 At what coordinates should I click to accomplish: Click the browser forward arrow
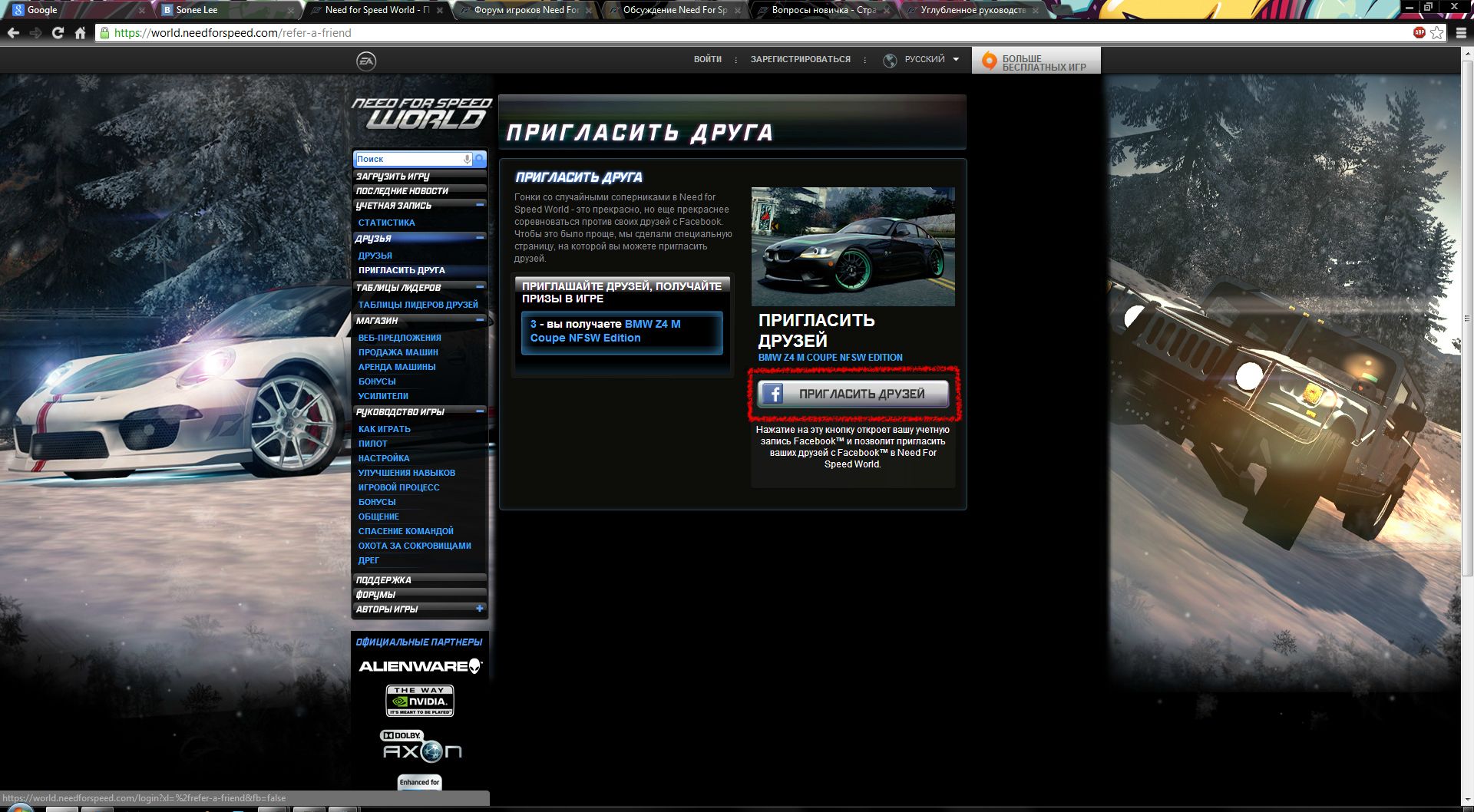point(35,33)
